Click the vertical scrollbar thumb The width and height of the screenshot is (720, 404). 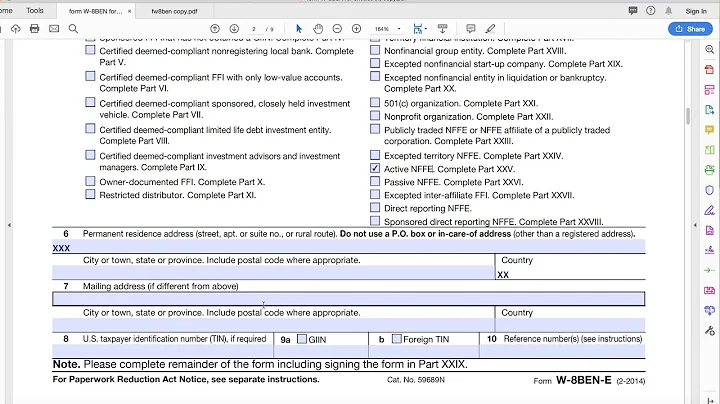688,116
